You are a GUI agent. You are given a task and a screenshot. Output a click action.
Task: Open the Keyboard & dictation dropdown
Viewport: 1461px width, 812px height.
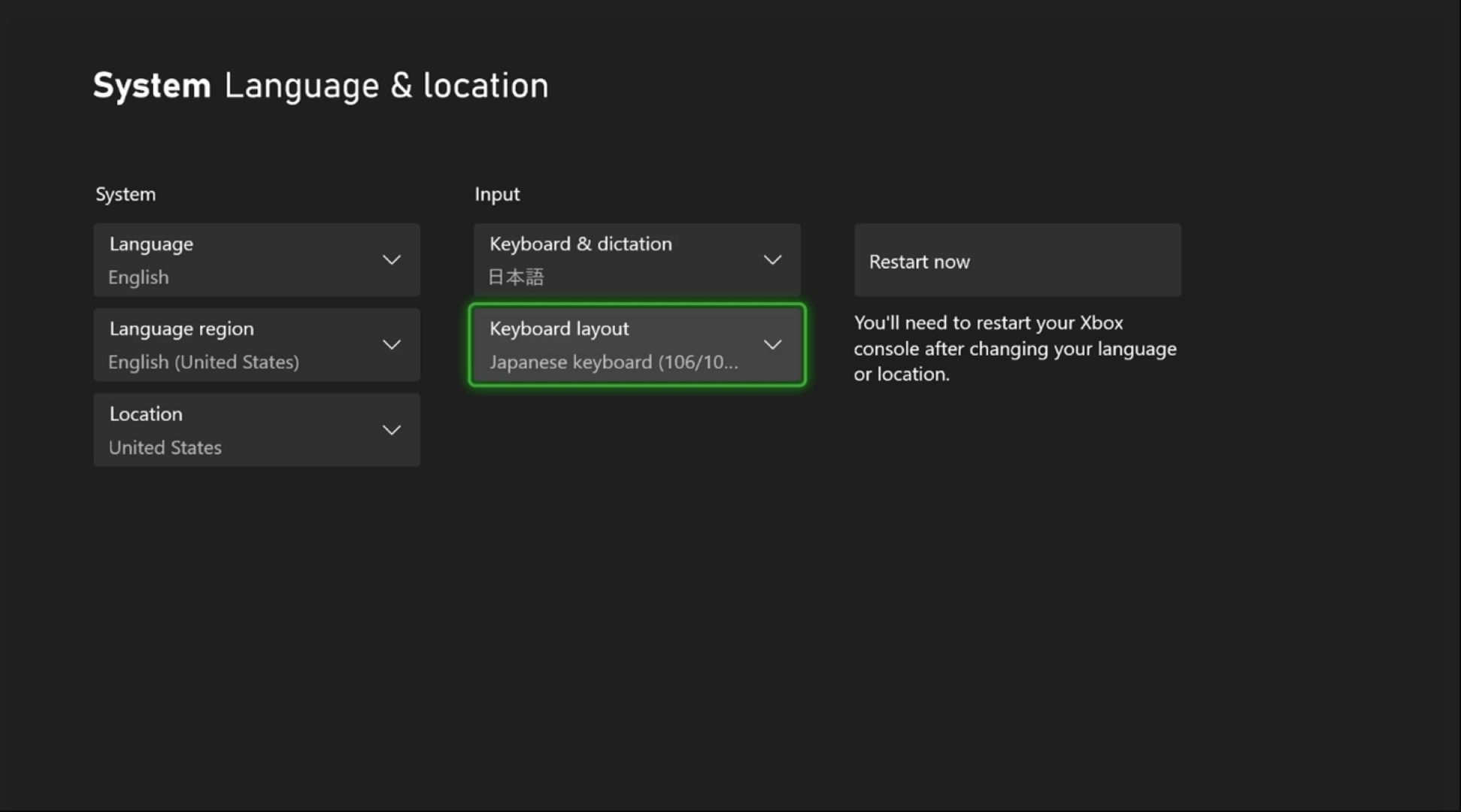tap(636, 259)
